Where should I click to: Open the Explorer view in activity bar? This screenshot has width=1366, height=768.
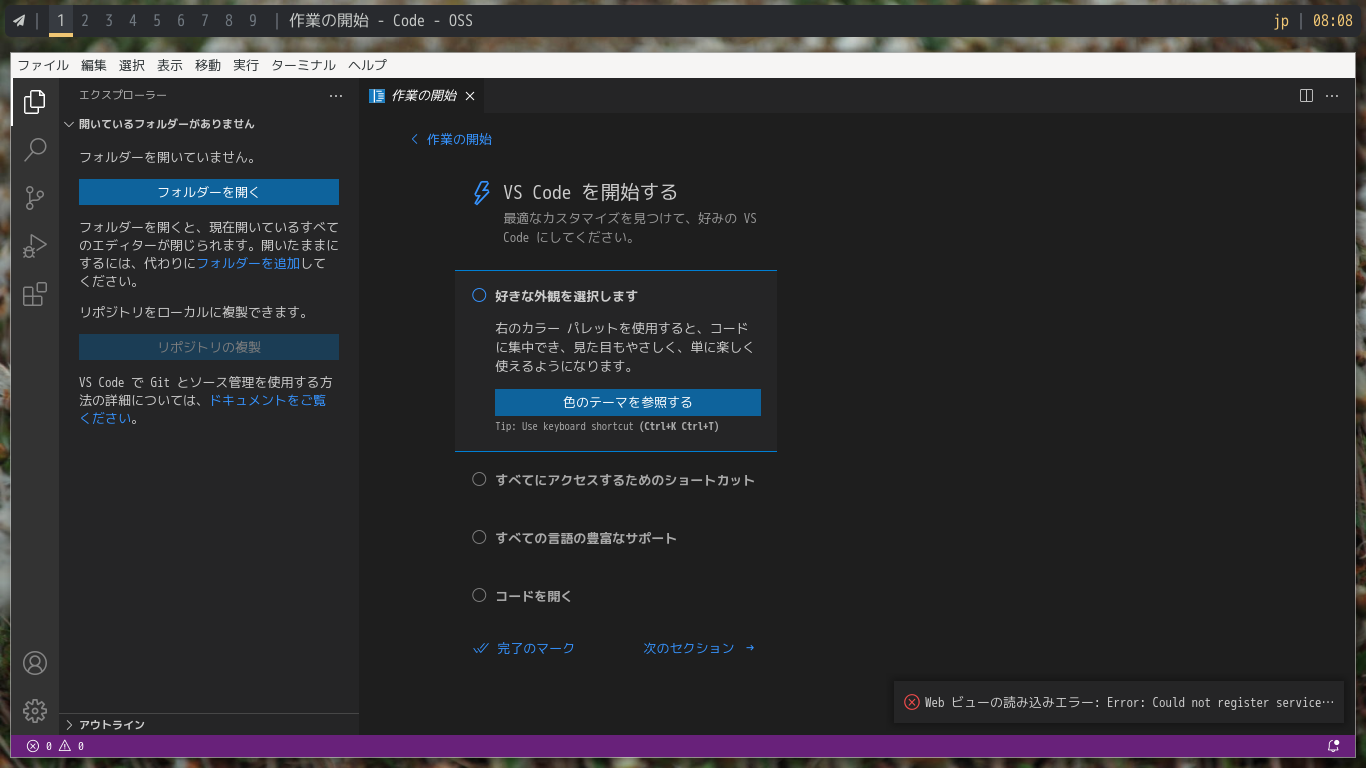pyautogui.click(x=35, y=101)
